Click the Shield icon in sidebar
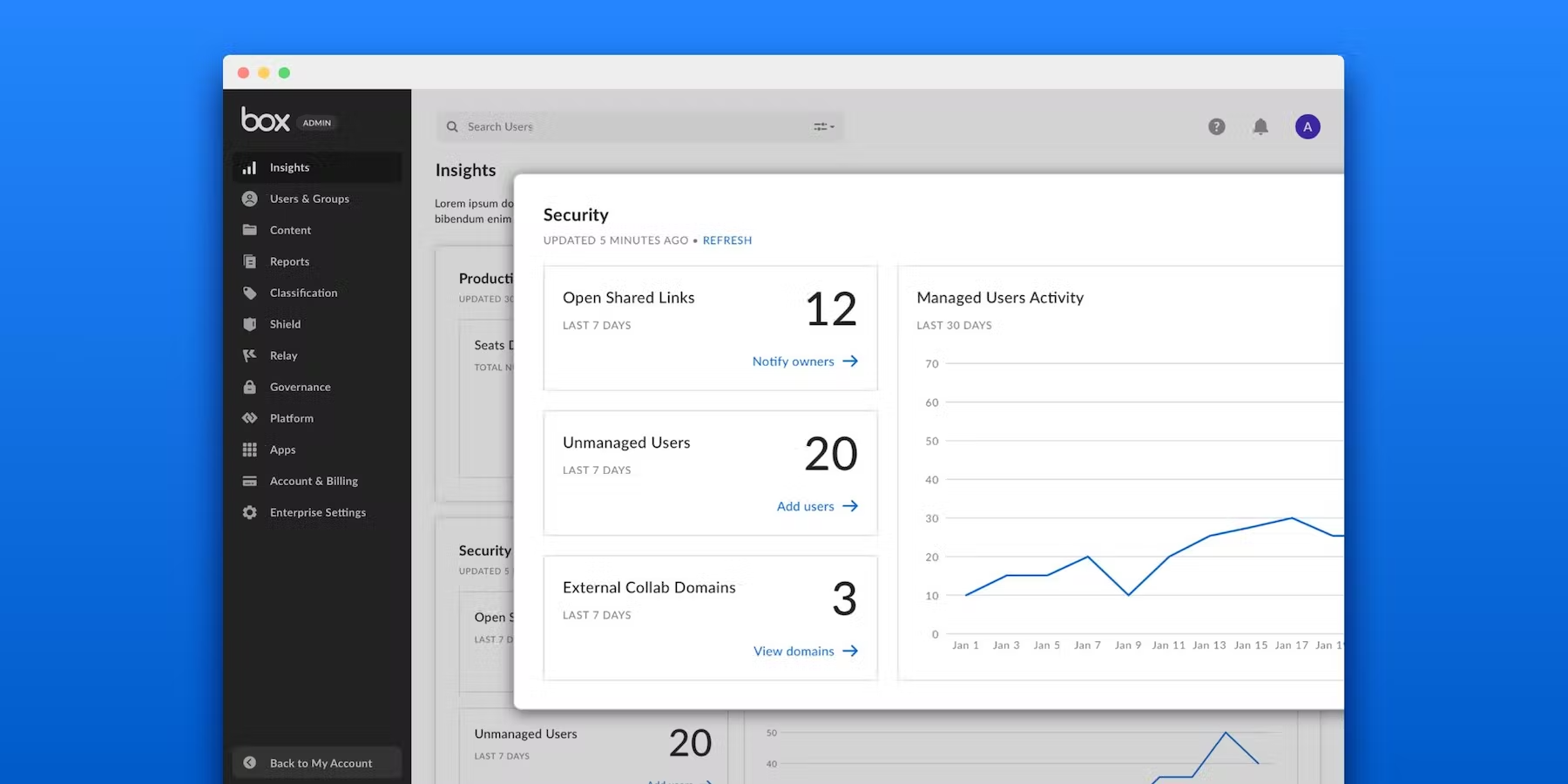The image size is (1568, 784). click(249, 324)
